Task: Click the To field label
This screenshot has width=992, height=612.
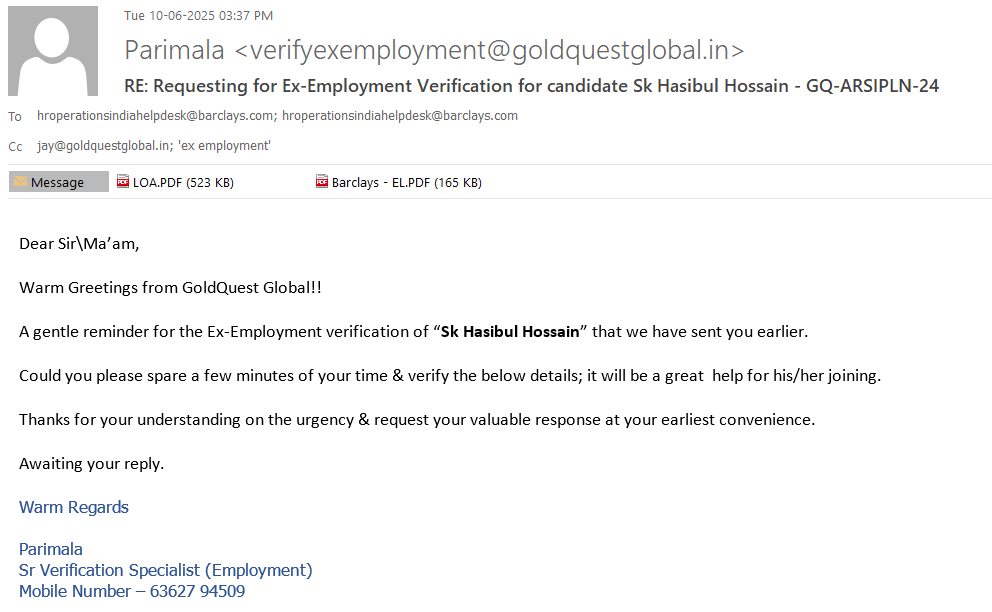Action: (15, 117)
